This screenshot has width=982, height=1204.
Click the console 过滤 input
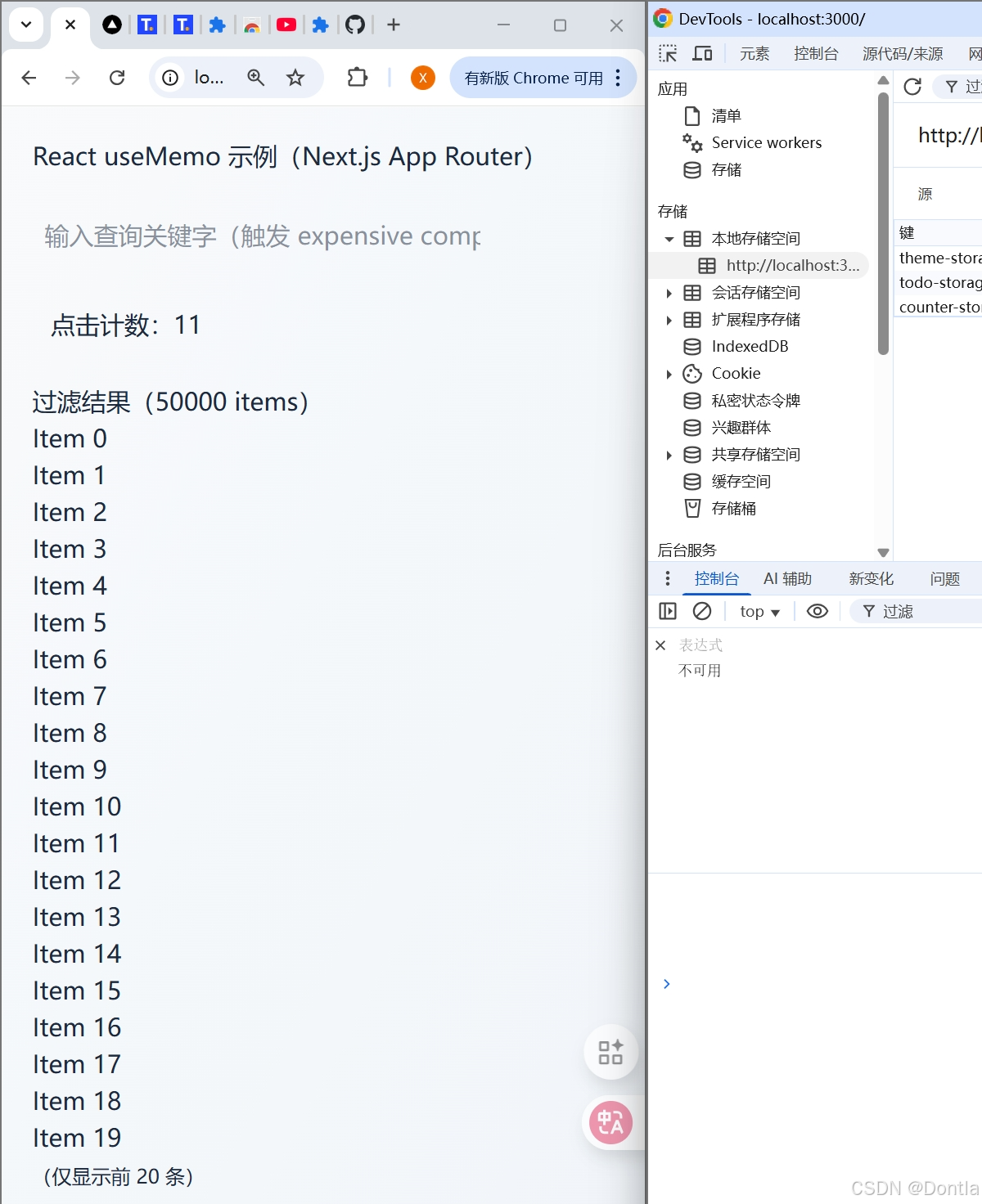click(x=917, y=612)
